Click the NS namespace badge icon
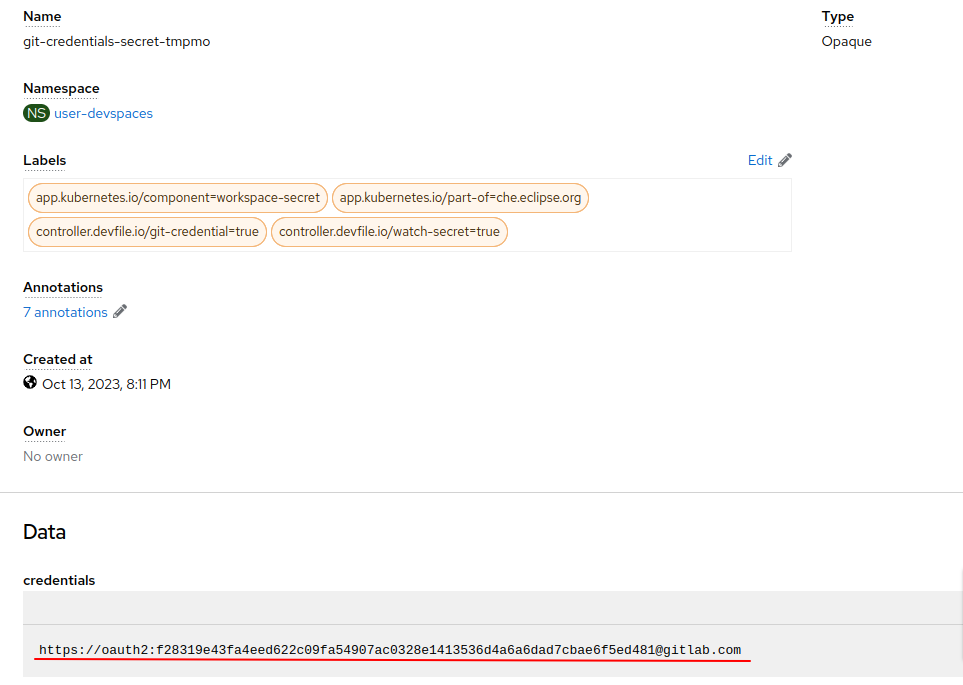This screenshot has height=685, width=963. point(36,113)
